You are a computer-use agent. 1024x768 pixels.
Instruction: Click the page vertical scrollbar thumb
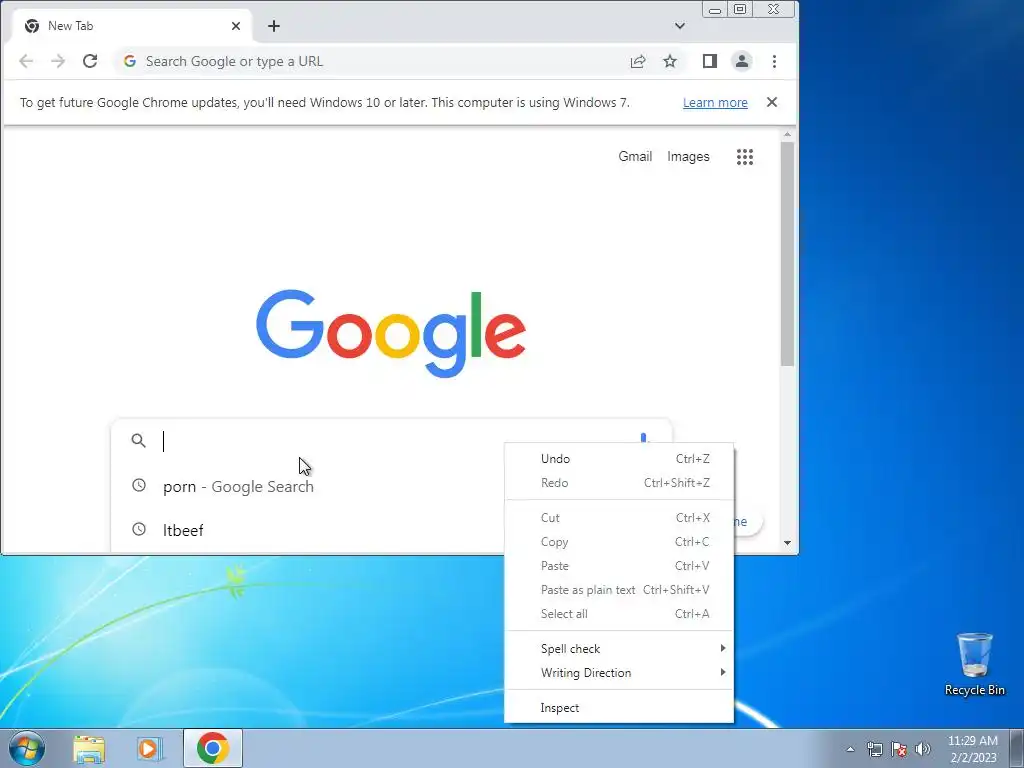point(788,254)
